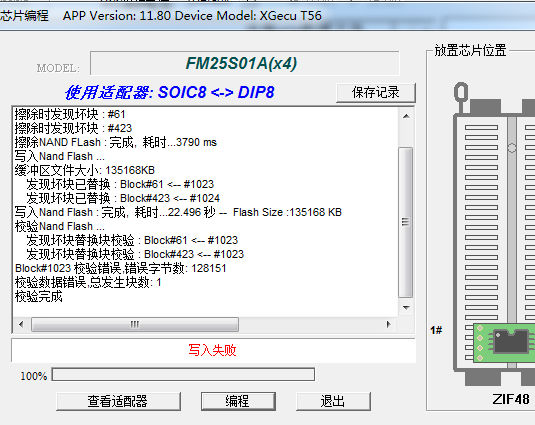Screen dimensions: 535x425
Task: Click the green SOIC8 adapter chip icon
Action: (504, 342)
